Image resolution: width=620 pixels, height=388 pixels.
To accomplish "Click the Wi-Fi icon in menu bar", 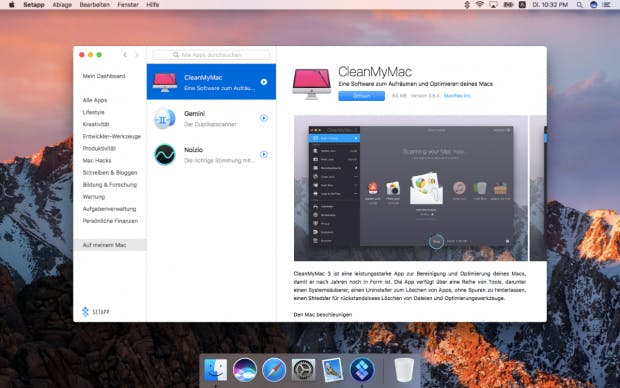I will 480,5.
